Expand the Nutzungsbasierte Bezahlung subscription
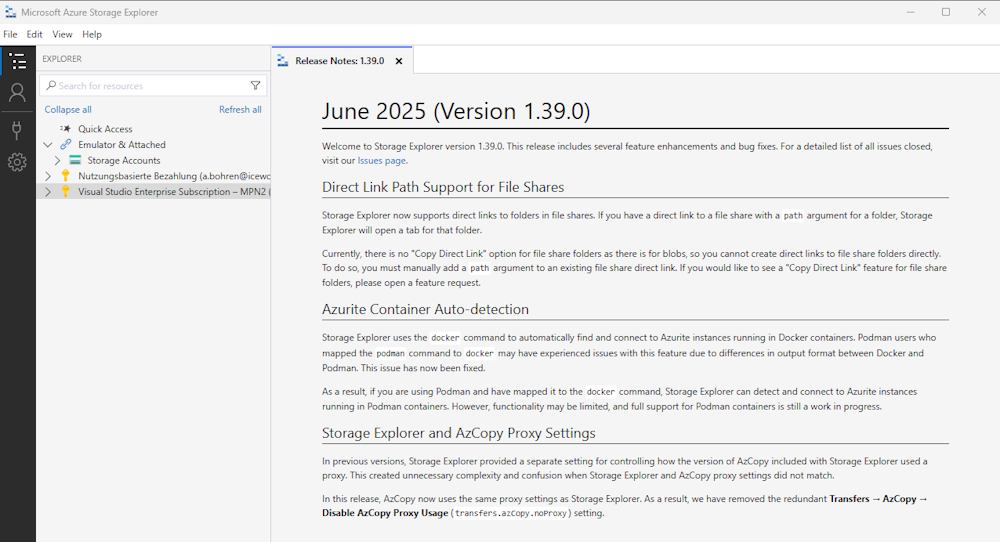 click(x=48, y=176)
